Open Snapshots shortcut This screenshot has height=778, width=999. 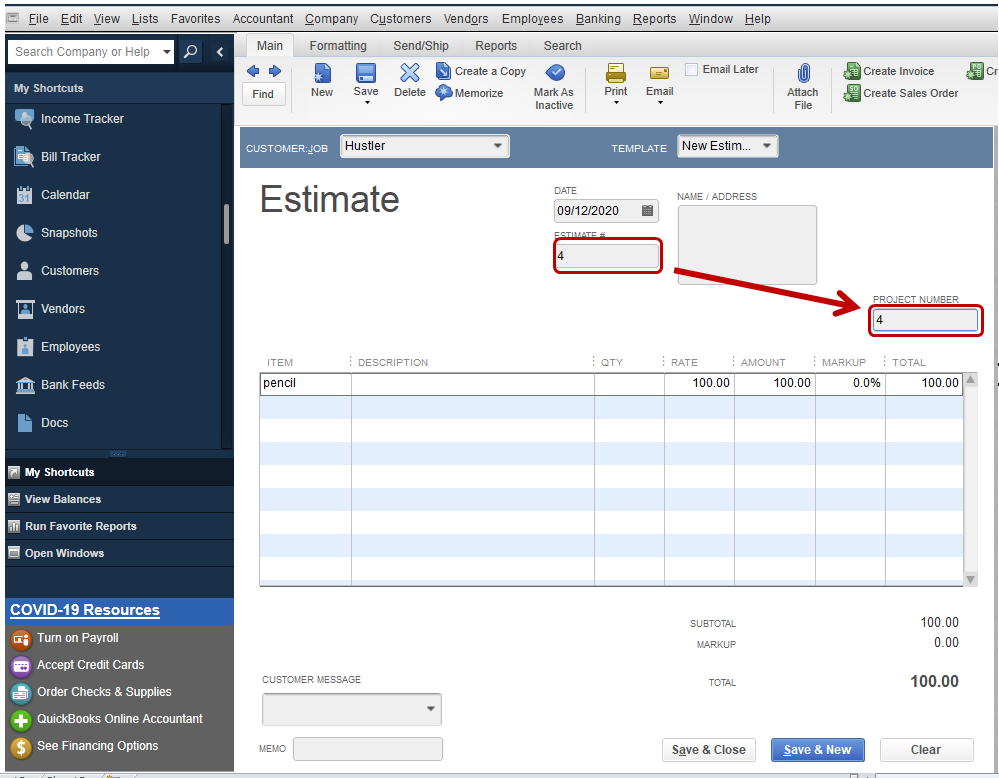pyautogui.click(x=56, y=233)
